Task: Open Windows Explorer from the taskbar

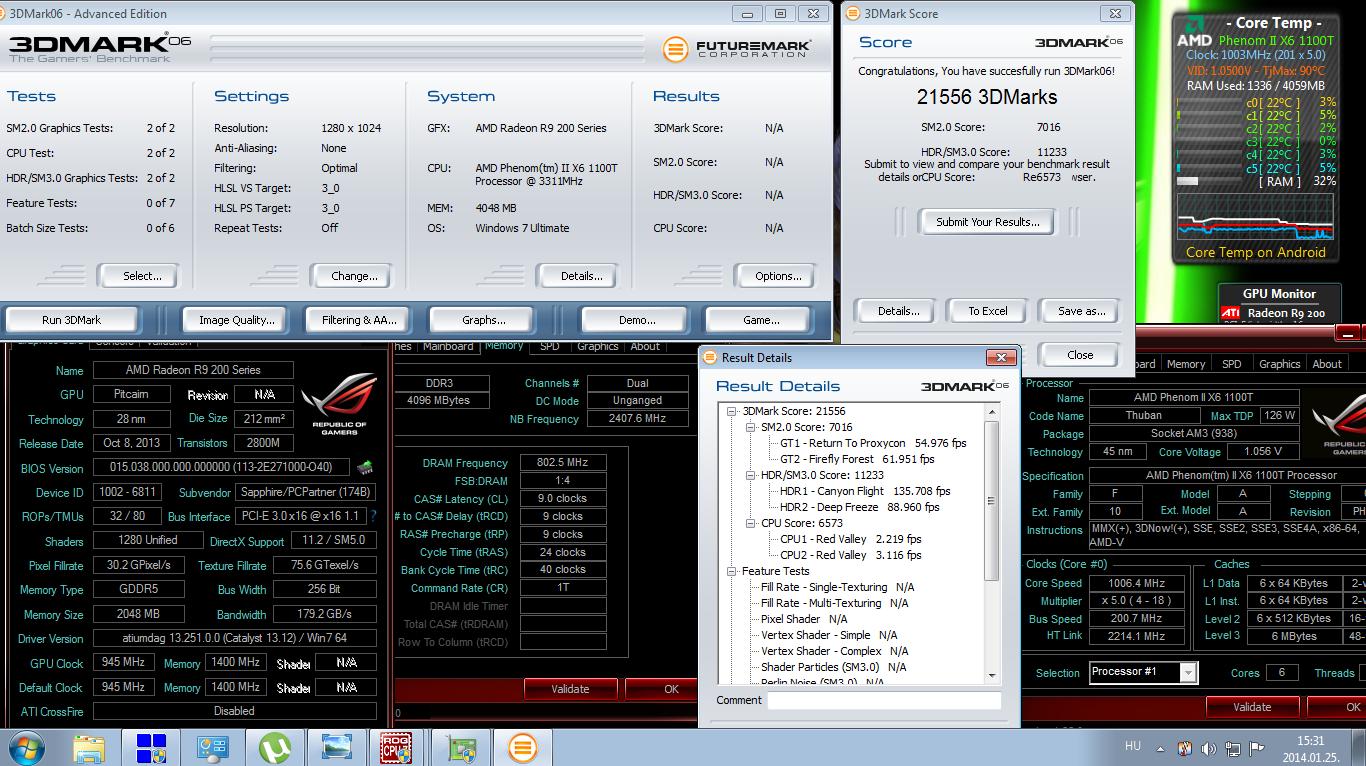Action: click(89, 748)
